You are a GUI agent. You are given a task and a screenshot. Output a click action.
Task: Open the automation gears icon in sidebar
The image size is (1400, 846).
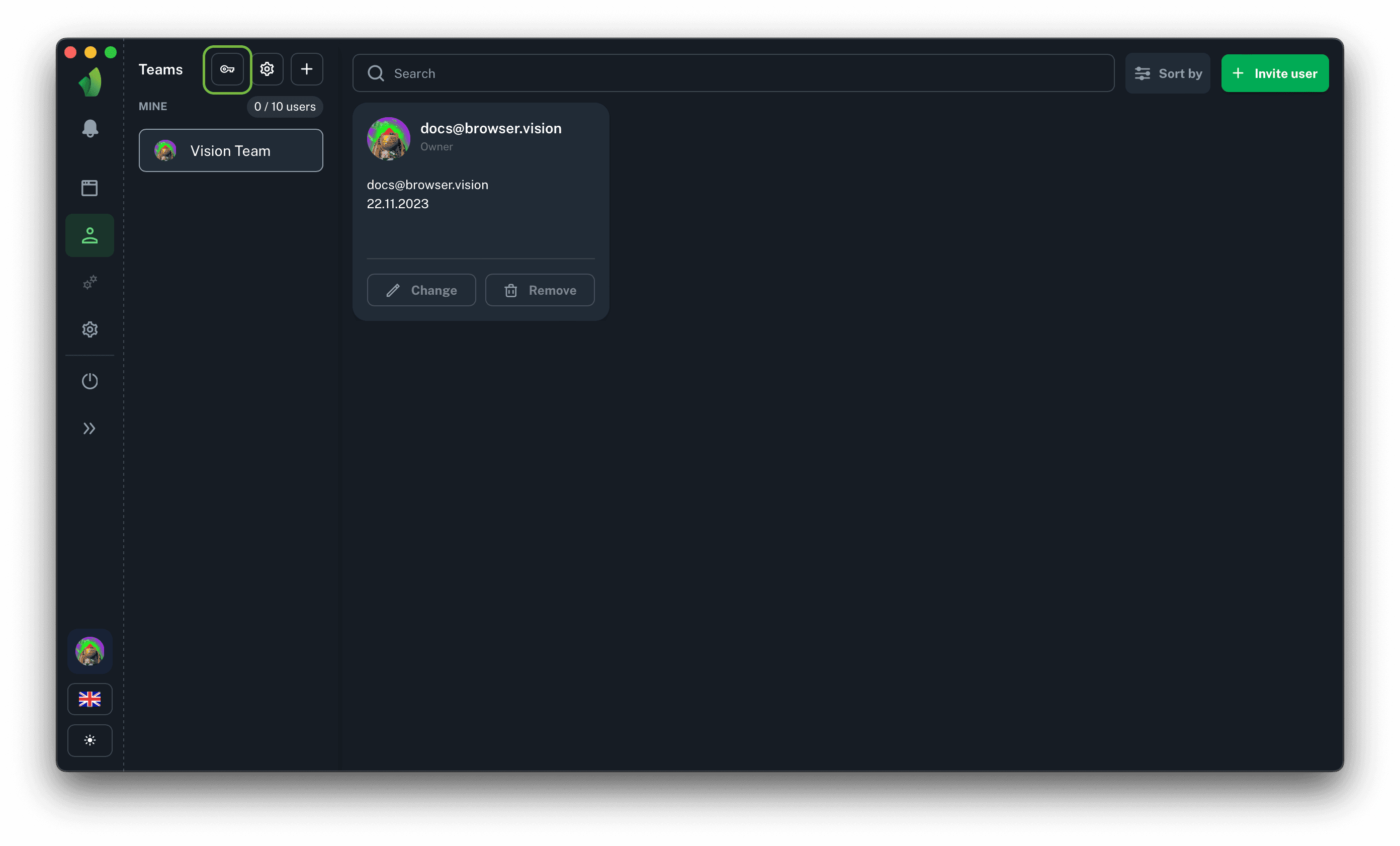tap(90, 282)
